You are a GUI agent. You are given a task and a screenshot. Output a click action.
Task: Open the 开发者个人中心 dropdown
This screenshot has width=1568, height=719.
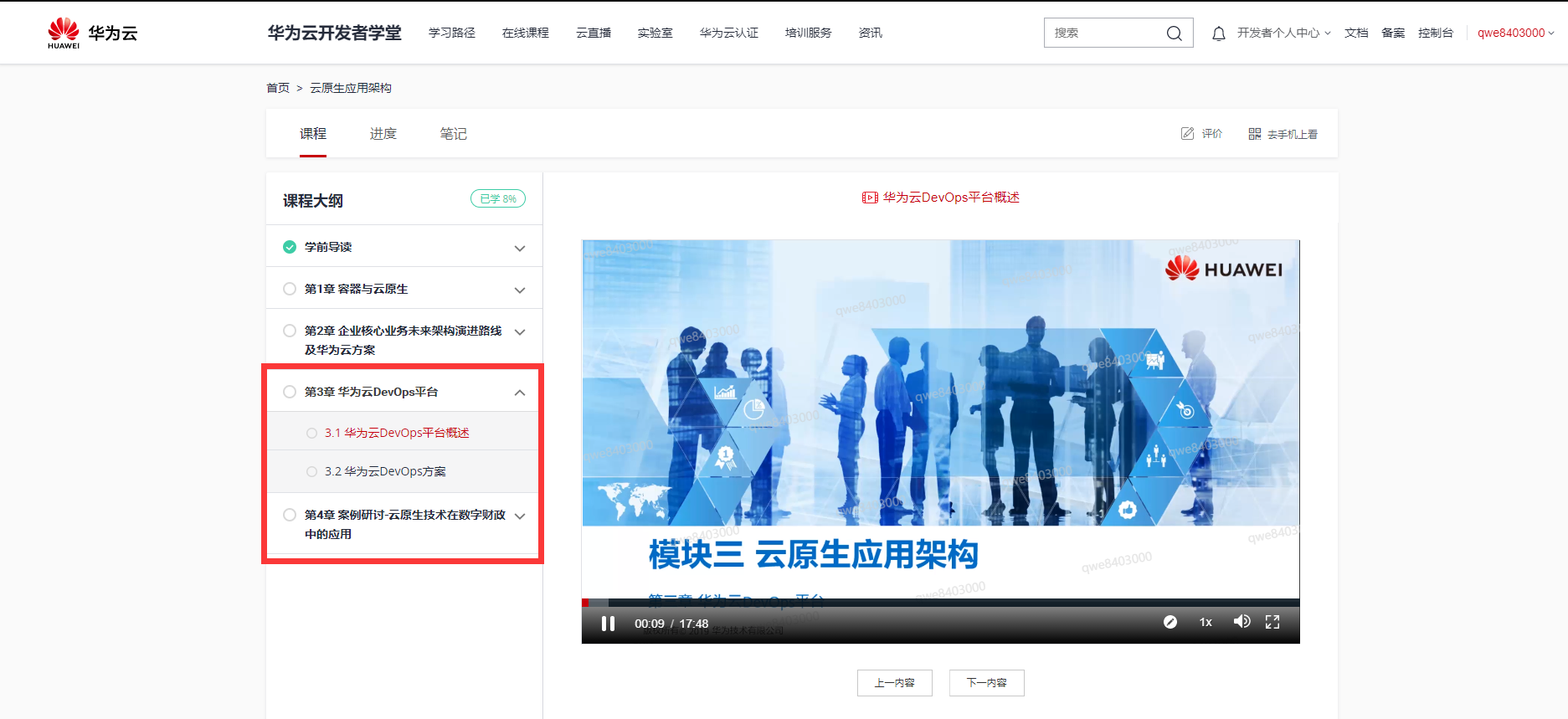[x=1283, y=33]
